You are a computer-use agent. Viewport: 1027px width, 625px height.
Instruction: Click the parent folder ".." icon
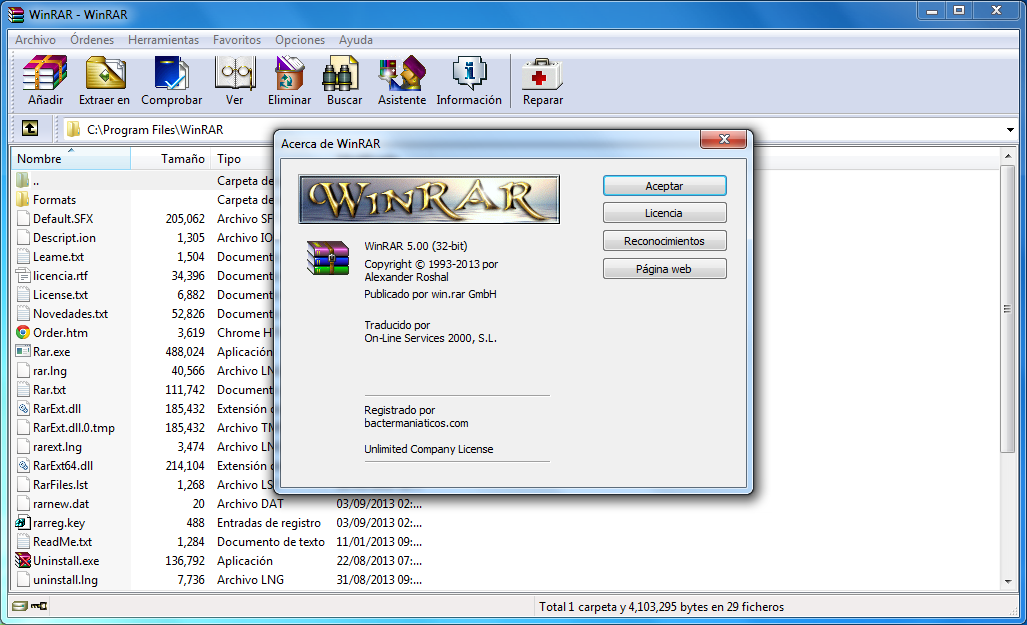(x=23, y=180)
